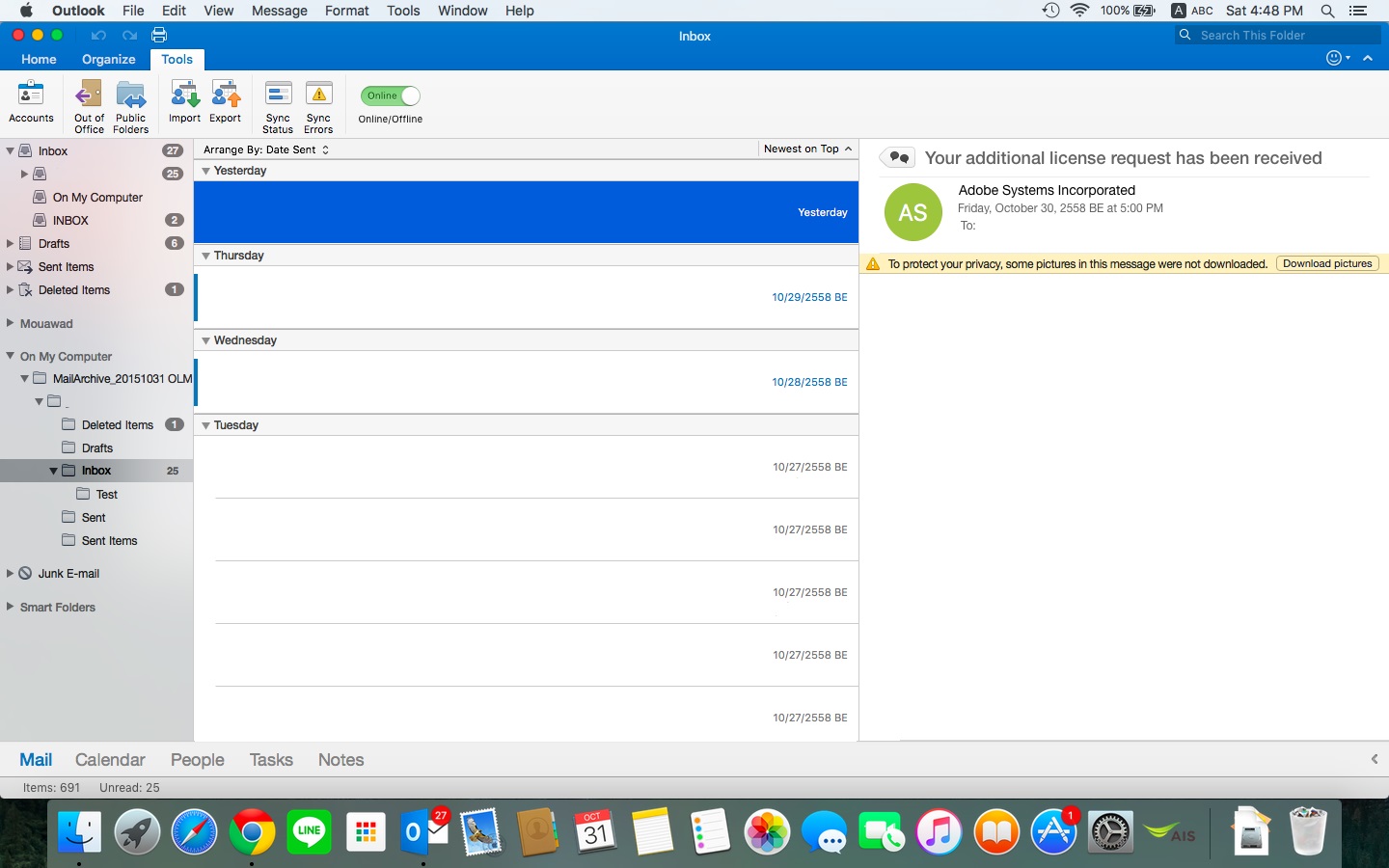Screen dimensions: 1389x868
Task: Click the Import icon
Action: (184, 101)
